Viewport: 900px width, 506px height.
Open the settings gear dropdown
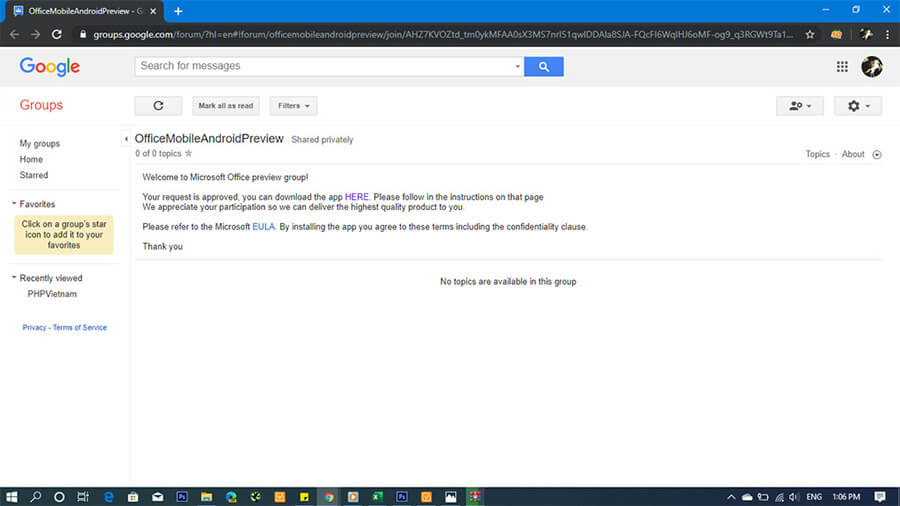(858, 105)
